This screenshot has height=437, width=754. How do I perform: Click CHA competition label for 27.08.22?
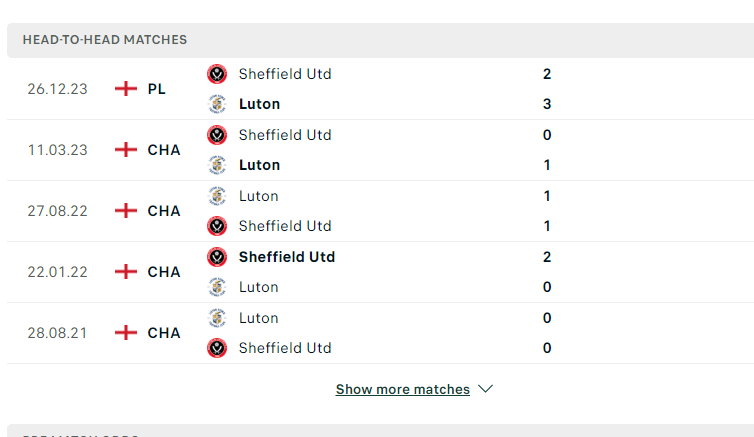click(x=164, y=211)
